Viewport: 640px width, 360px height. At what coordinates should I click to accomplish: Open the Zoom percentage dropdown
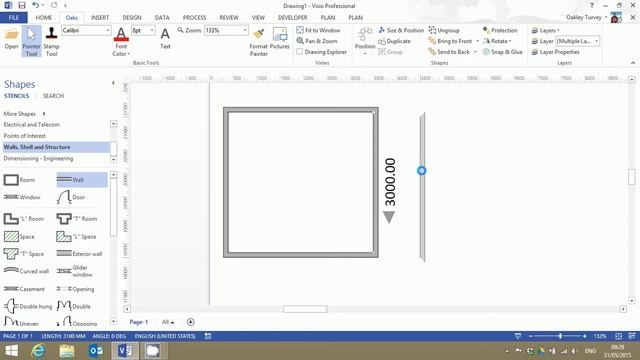coord(245,31)
